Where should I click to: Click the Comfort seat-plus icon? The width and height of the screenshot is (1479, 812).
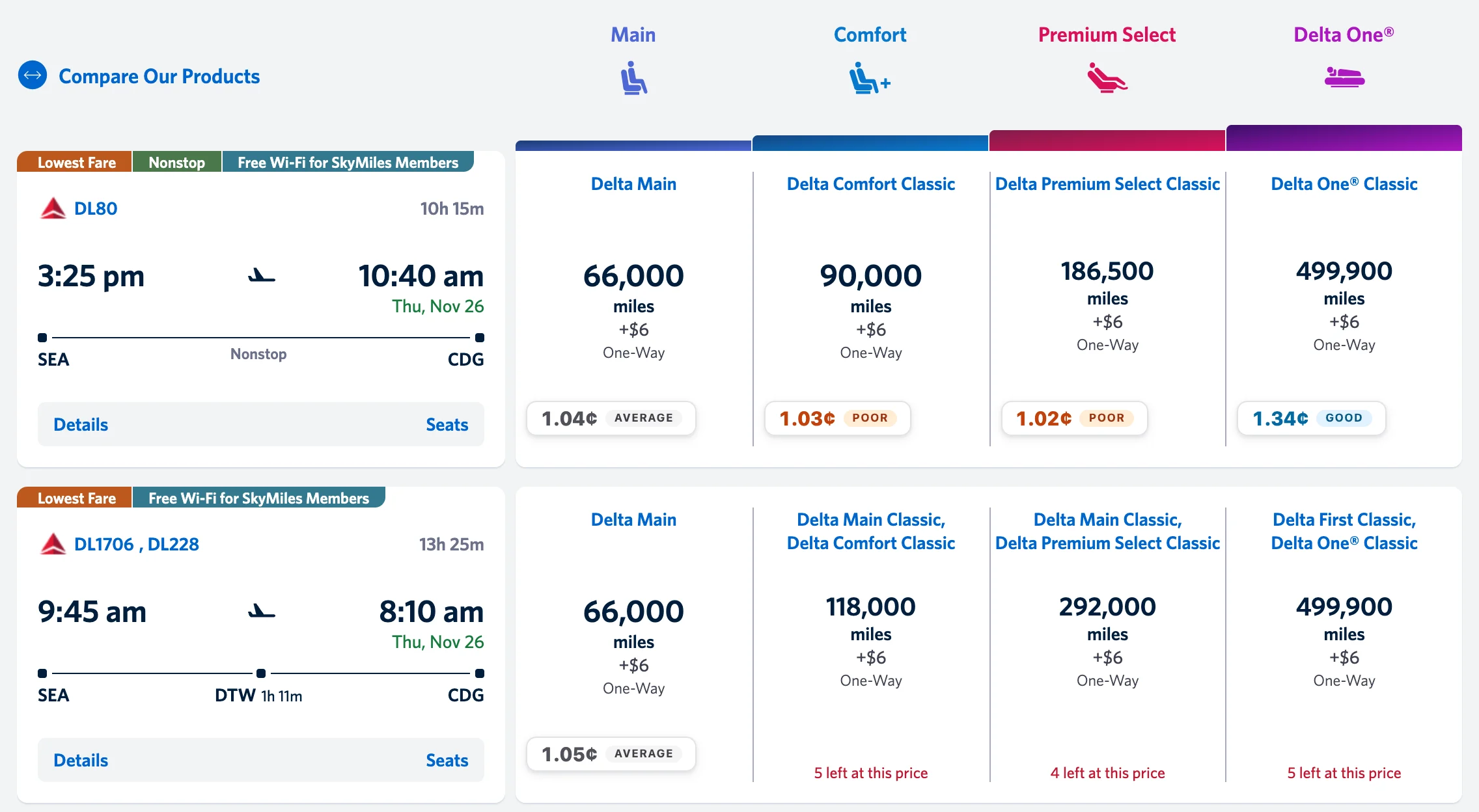tap(870, 78)
